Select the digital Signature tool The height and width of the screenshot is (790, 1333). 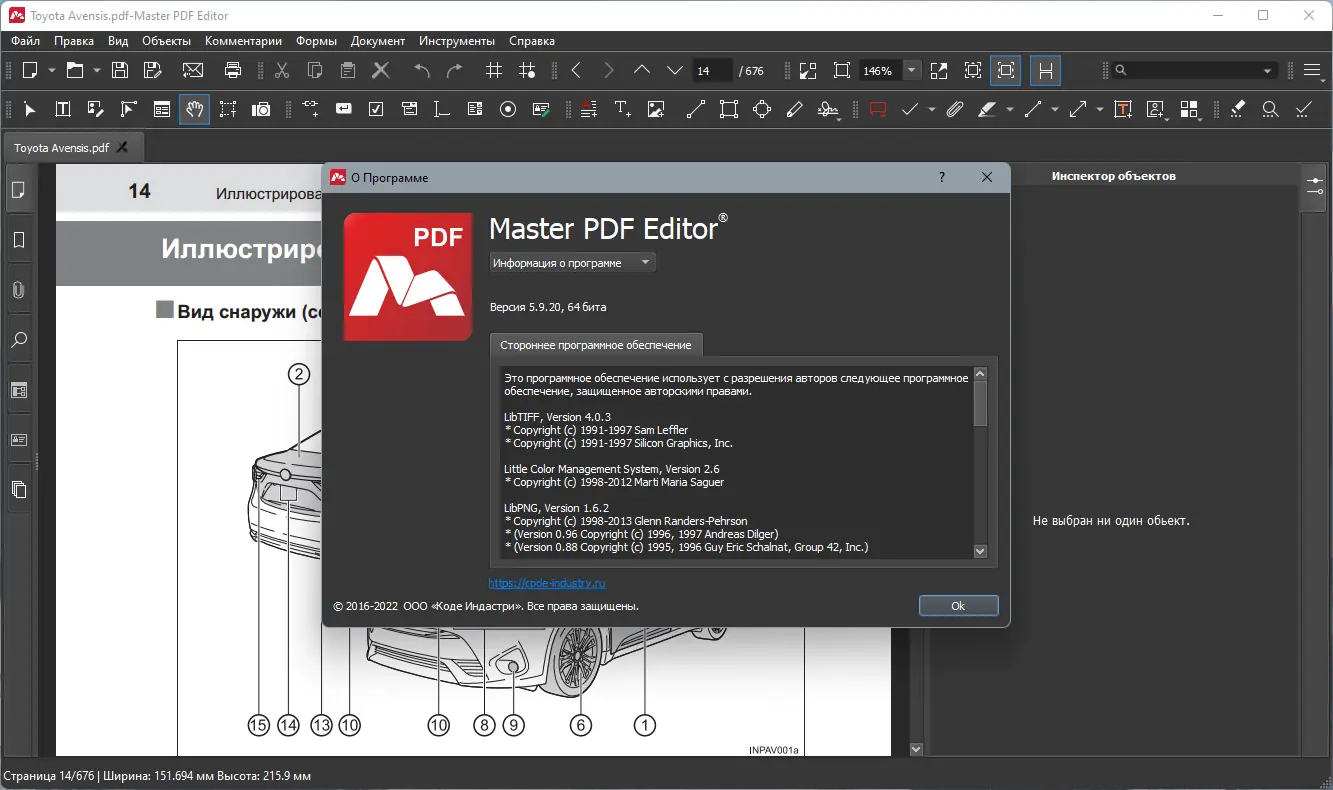pos(829,109)
